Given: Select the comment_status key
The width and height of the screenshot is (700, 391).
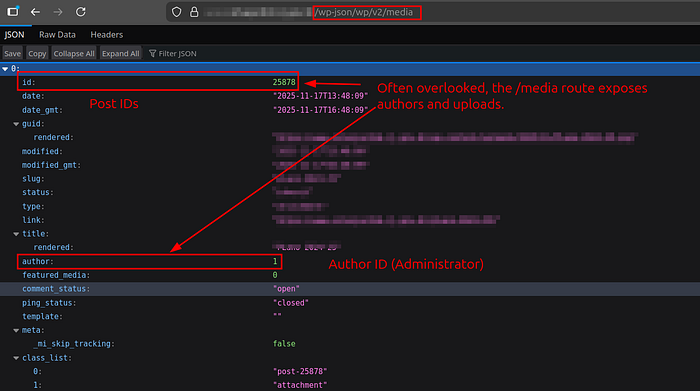Looking at the screenshot, I should point(56,289).
